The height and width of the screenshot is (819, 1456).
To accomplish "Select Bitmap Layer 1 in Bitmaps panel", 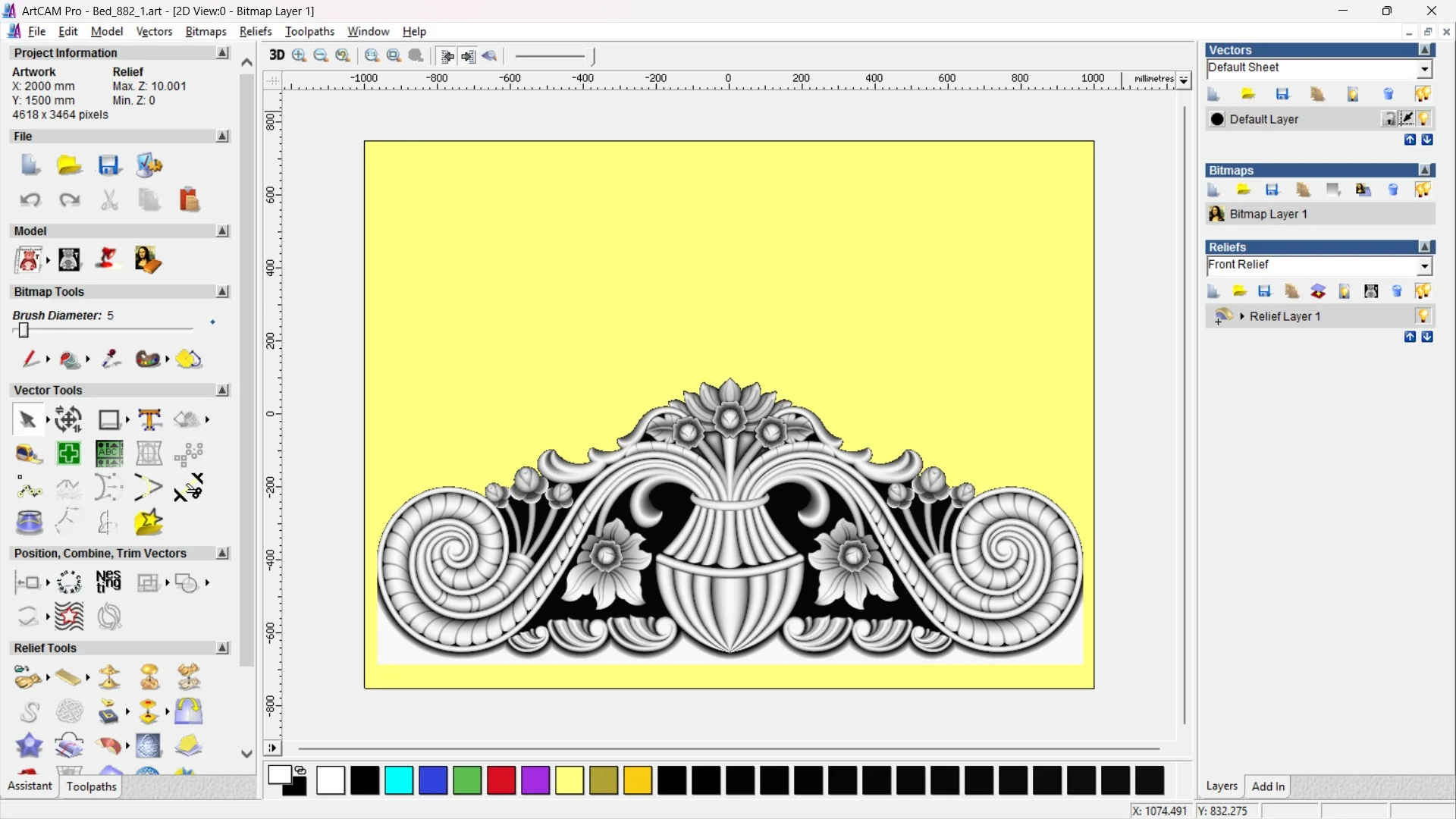I will point(1268,214).
